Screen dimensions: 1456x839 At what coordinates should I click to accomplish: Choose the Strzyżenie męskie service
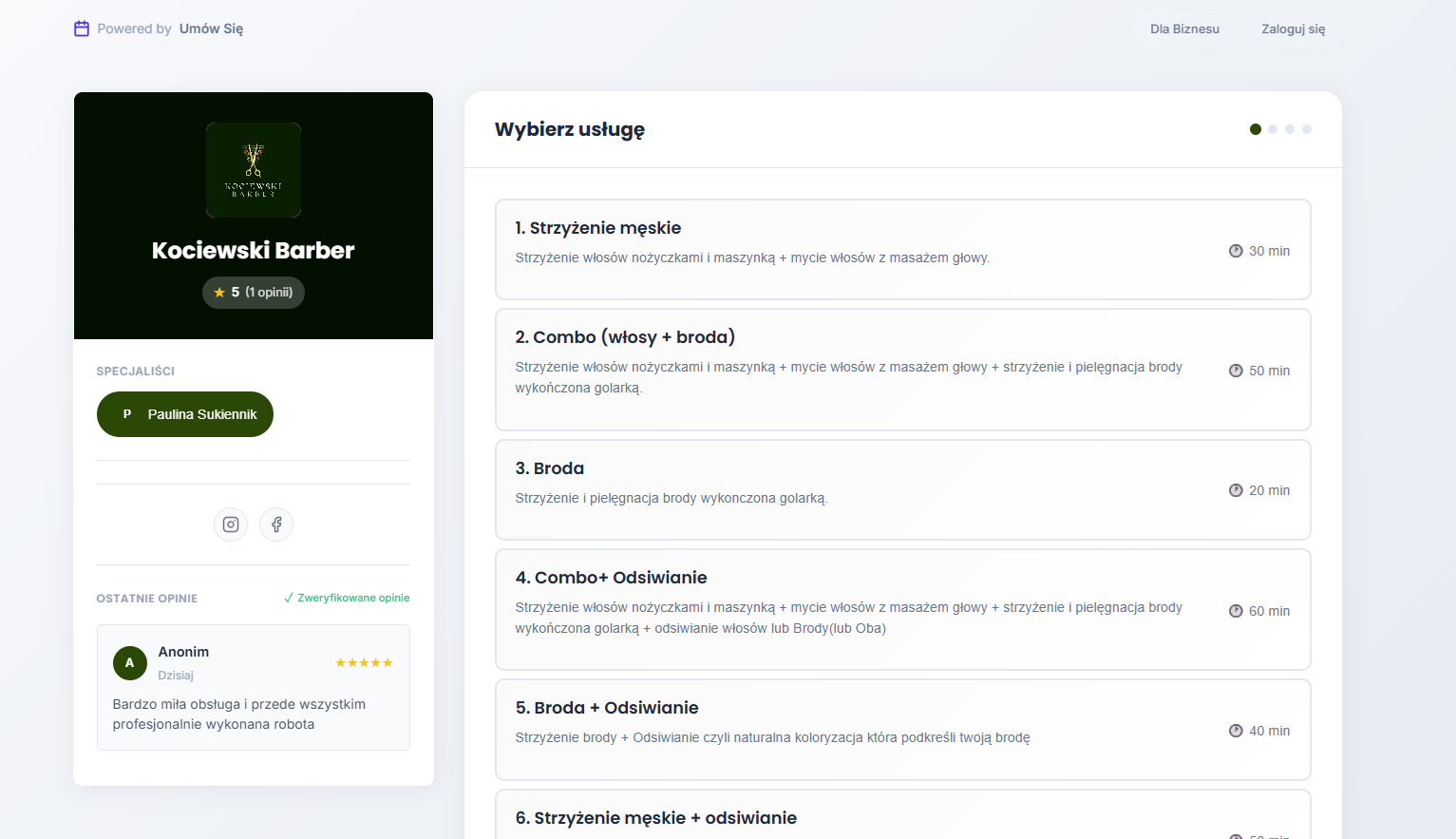tap(902, 249)
